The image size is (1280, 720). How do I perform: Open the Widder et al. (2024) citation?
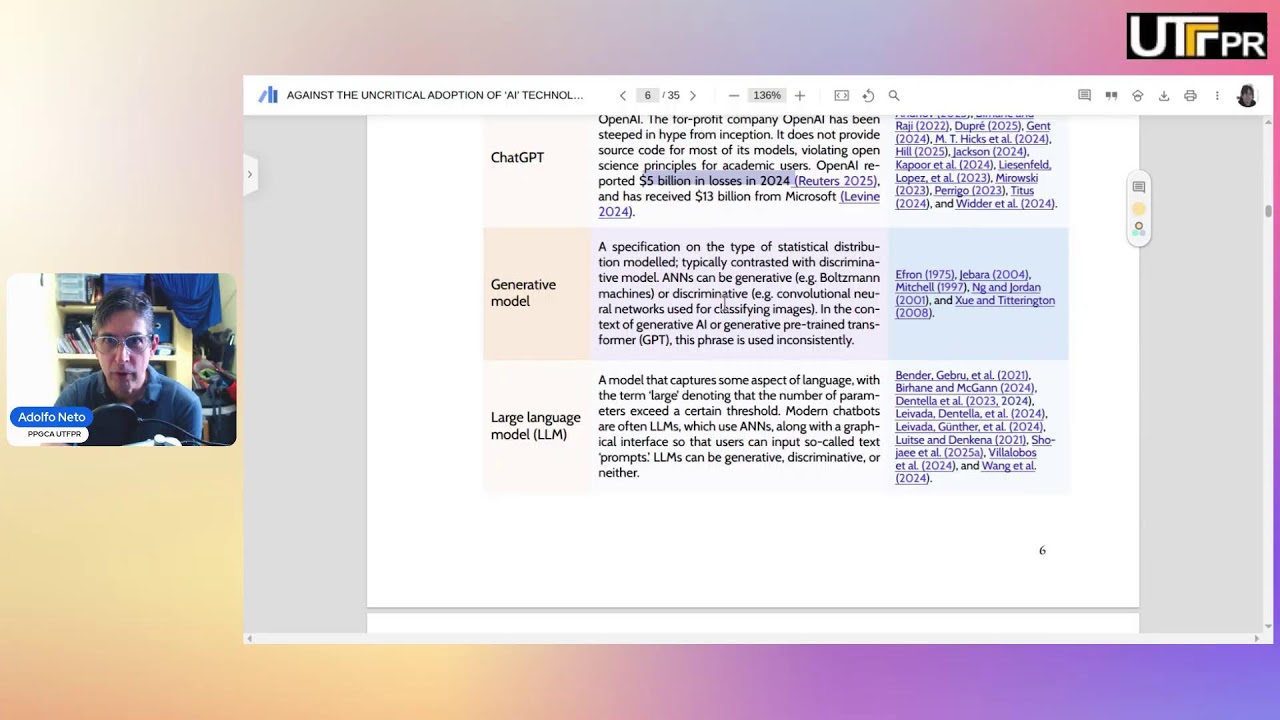point(1005,204)
